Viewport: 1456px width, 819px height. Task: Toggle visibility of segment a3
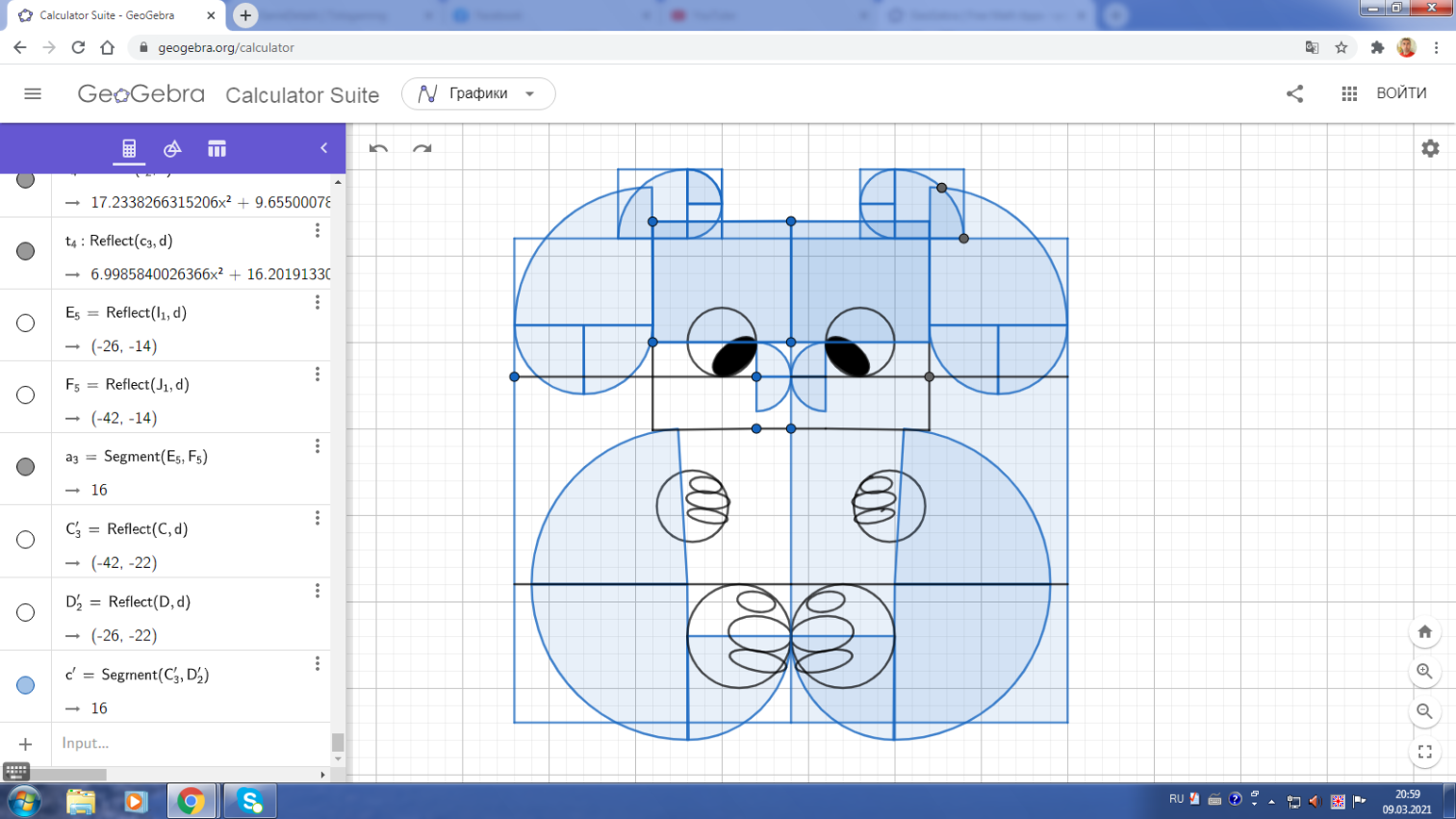click(x=26, y=467)
